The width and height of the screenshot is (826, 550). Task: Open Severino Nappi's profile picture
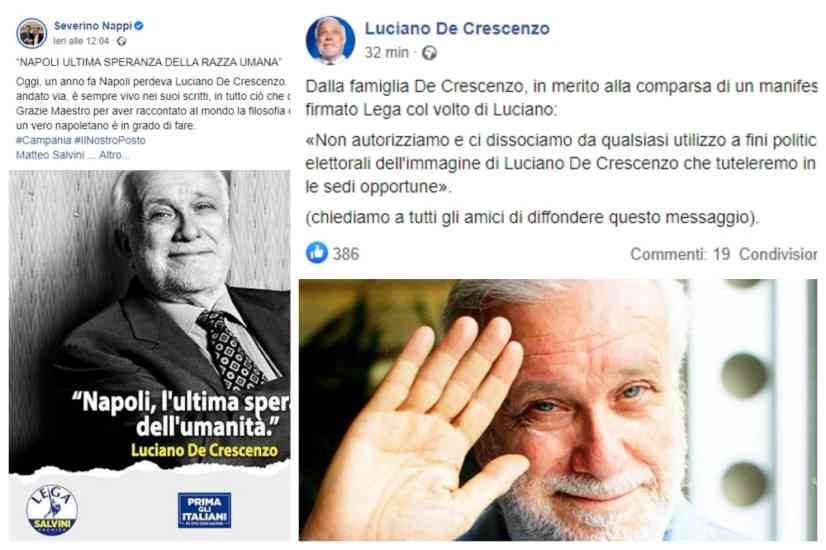32,33
